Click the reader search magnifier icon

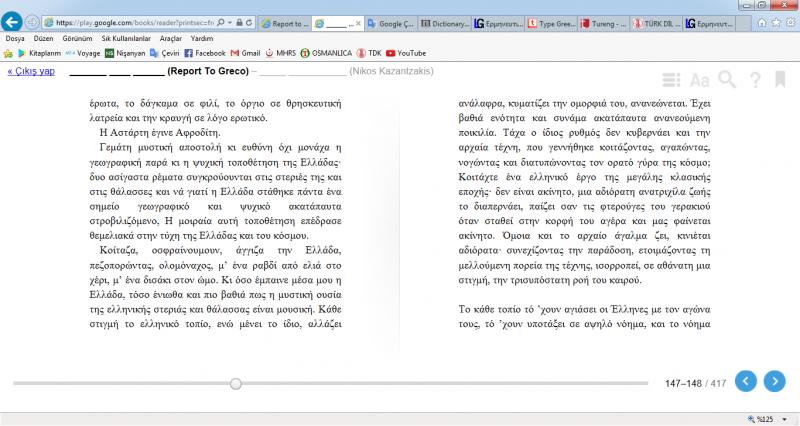727,80
